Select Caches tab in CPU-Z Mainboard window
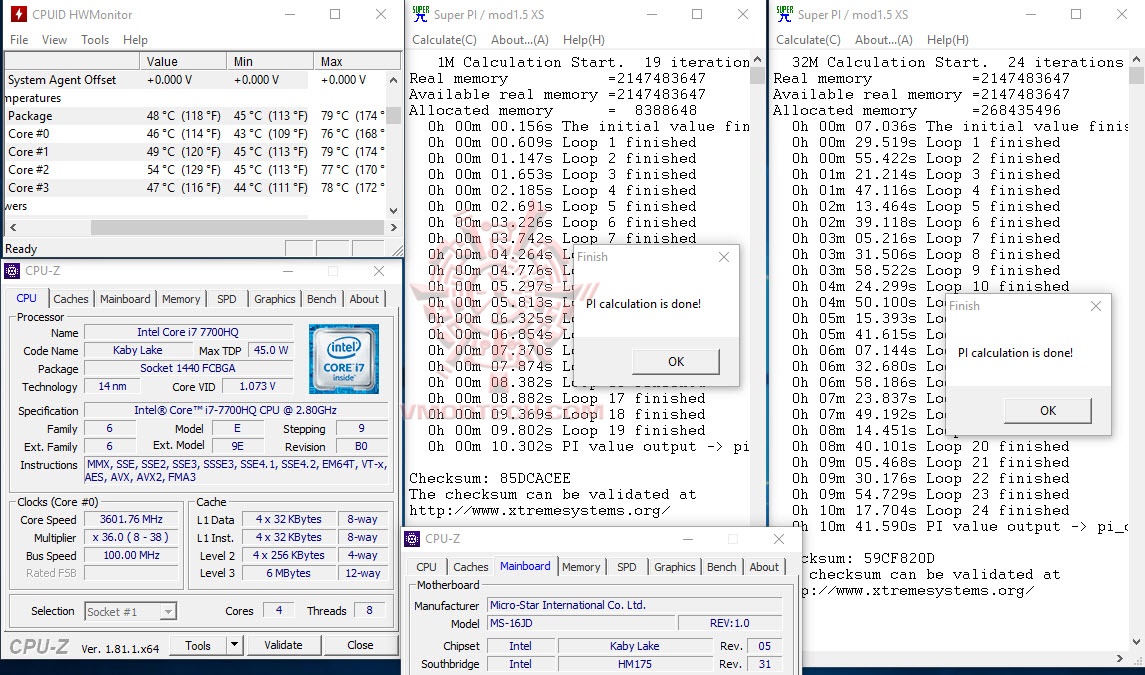The height and width of the screenshot is (675, 1145). [x=470, y=567]
